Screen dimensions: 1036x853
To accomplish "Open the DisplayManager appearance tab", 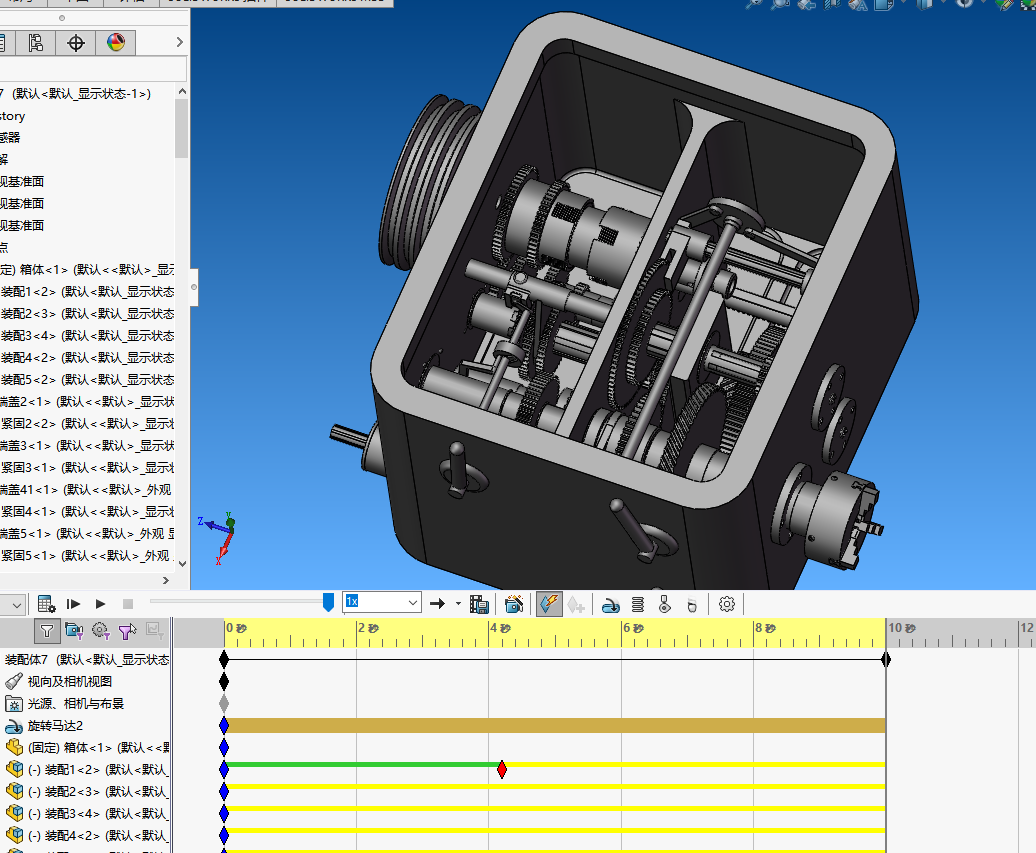I will [x=116, y=42].
